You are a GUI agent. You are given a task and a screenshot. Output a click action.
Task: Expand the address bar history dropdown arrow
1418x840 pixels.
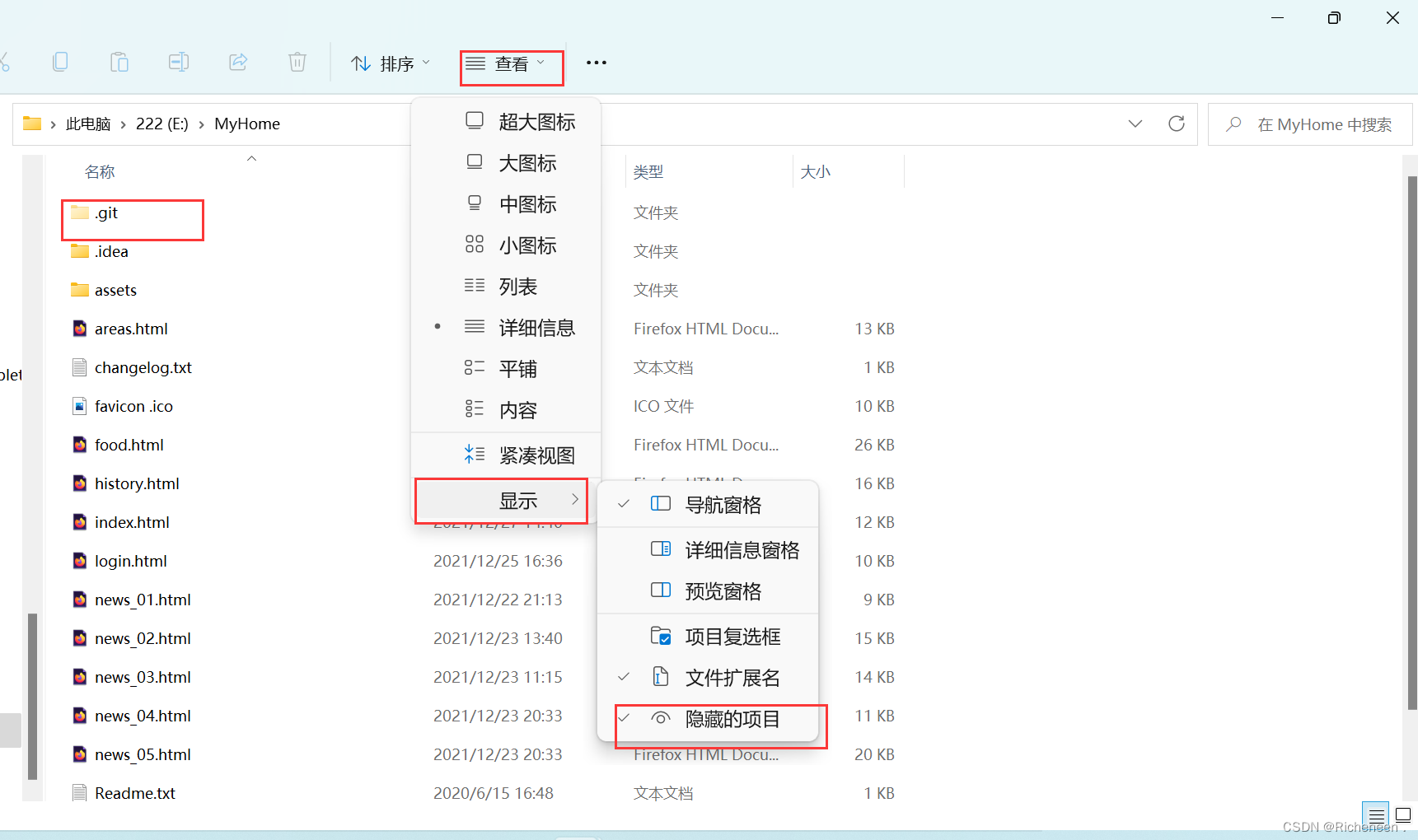(x=1135, y=124)
